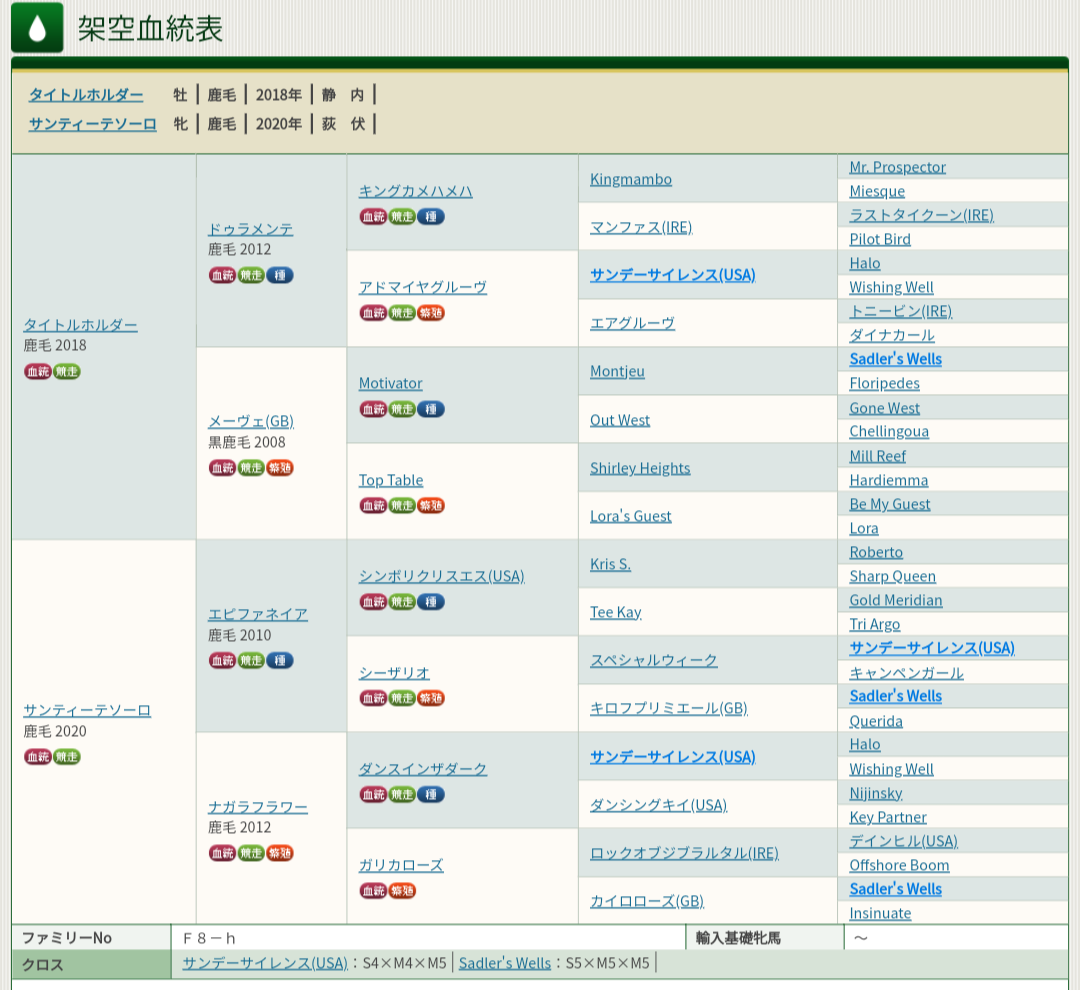
Task: Click the '荻伏' text in the header
Action: (342, 124)
